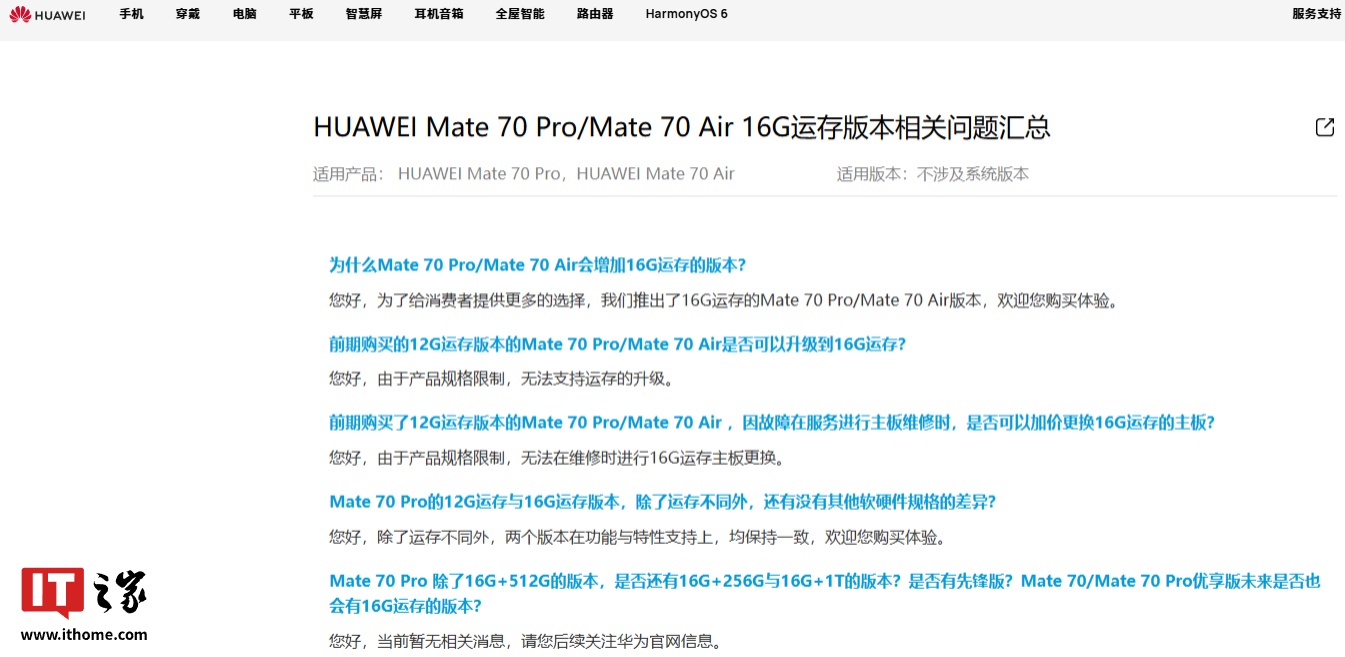Click the ITHome watermark logo
1345x657 pixels.
pyautogui.click(x=84, y=594)
